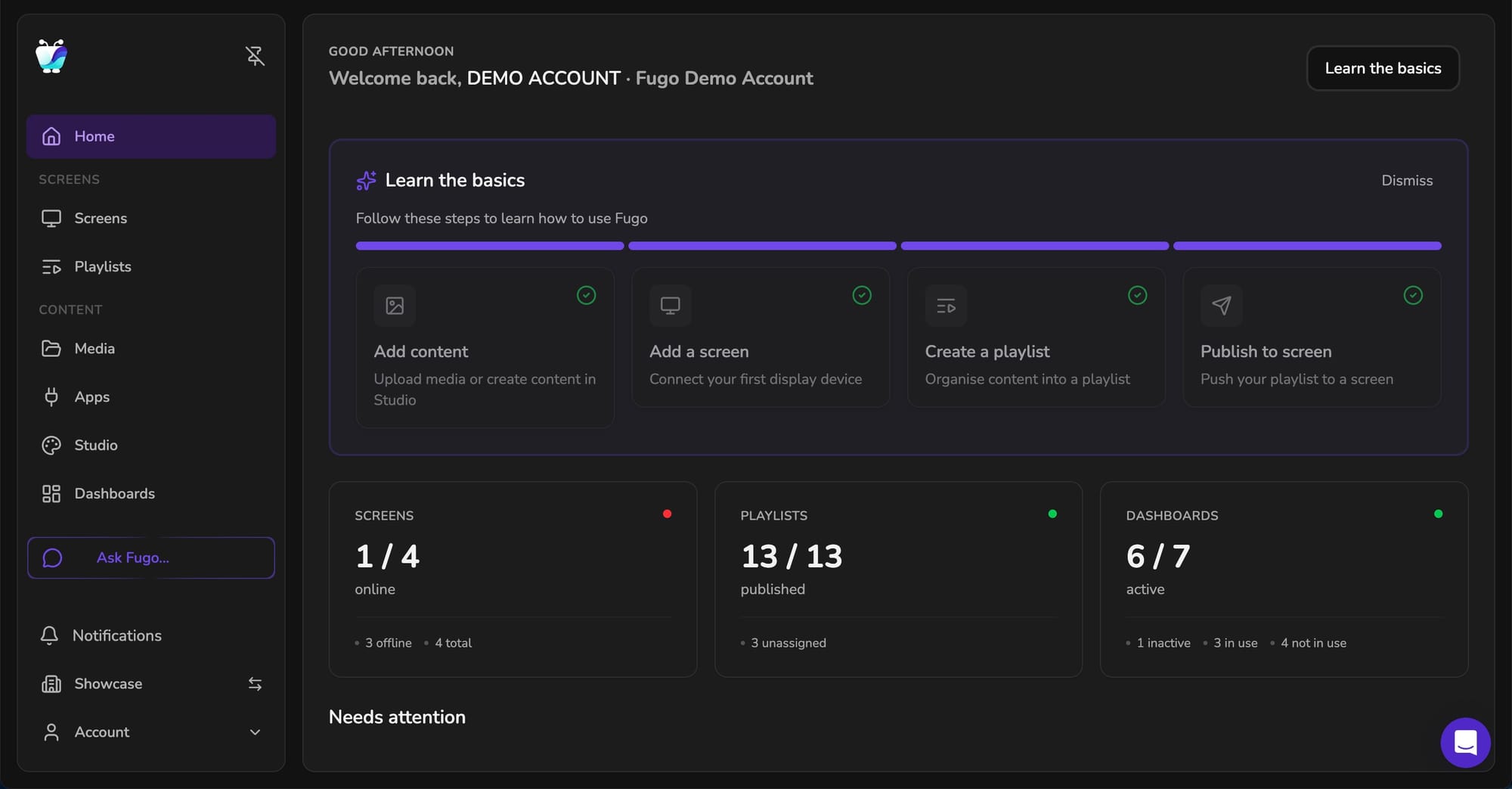Click the first onboarding progress bar segment

(x=489, y=246)
